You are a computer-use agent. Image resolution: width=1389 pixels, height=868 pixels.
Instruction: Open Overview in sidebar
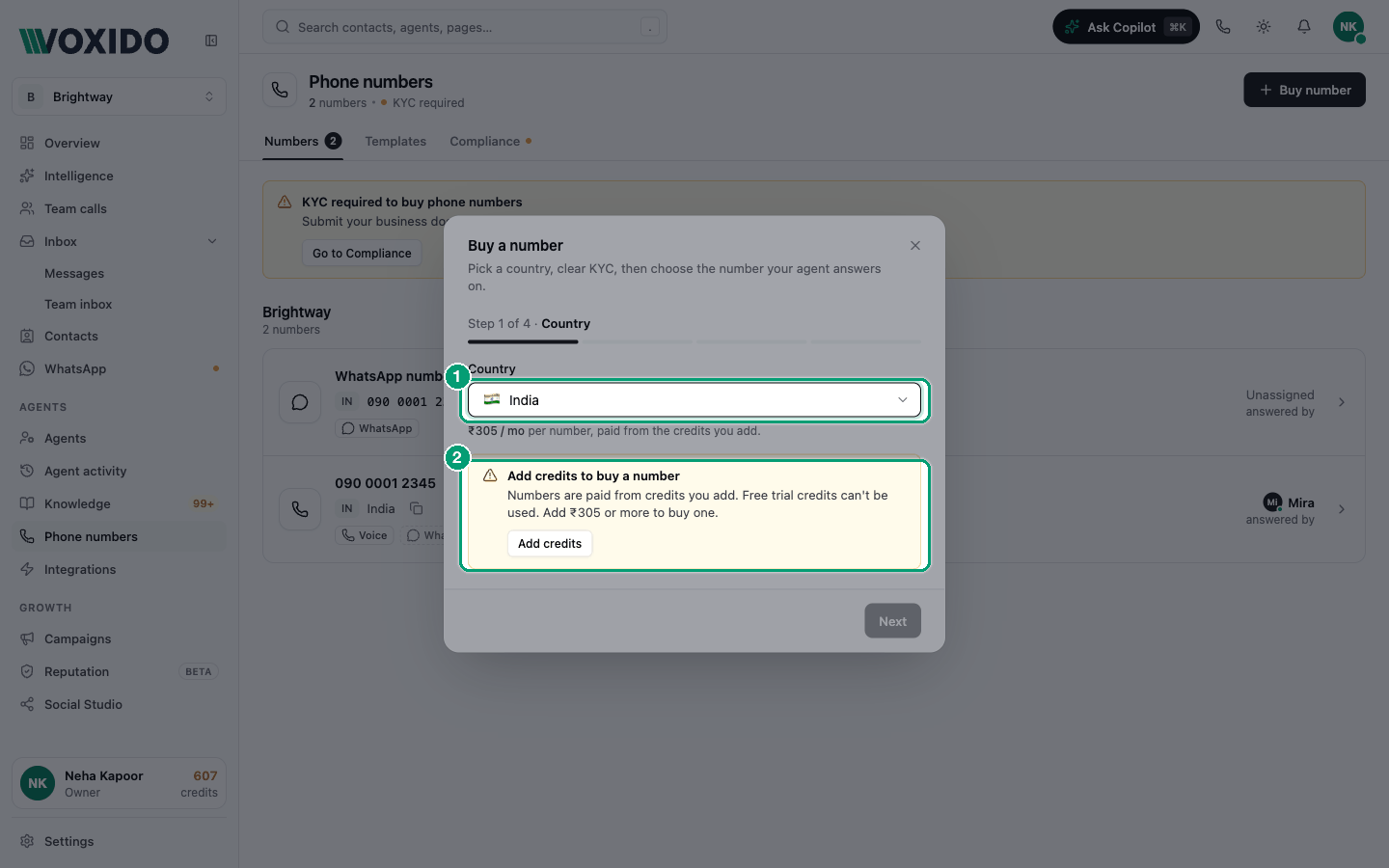[120, 143]
